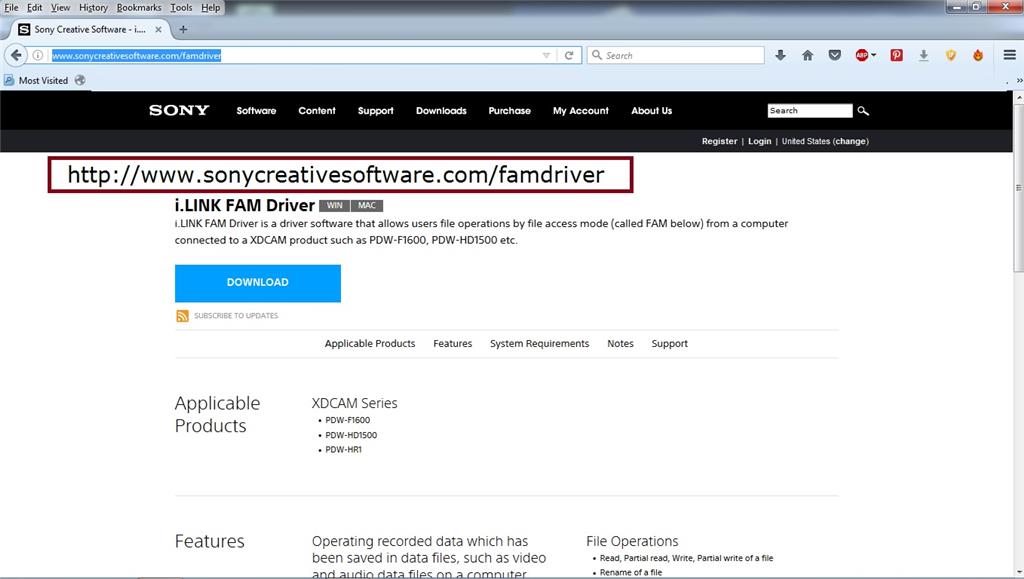Open the File menu
The image size is (1024, 579).
click(x=11, y=8)
